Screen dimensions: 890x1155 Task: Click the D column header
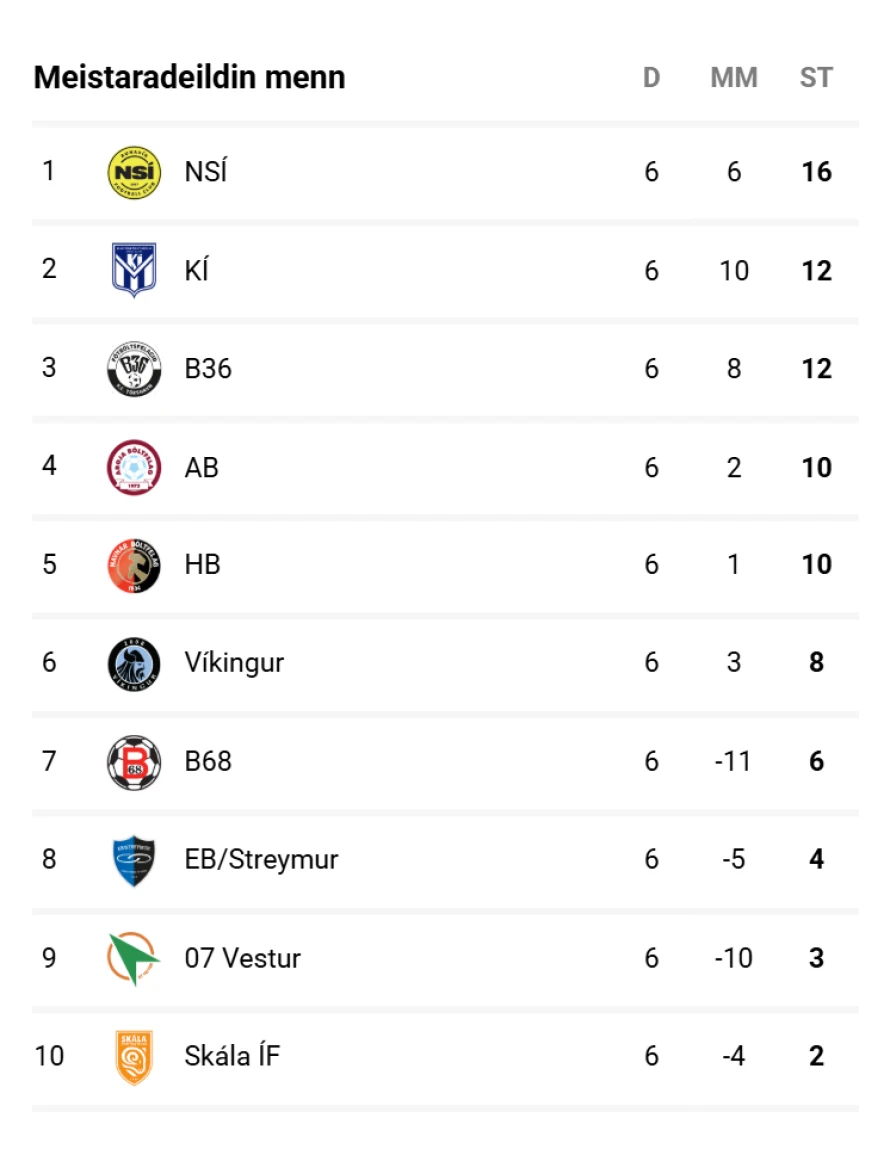pos(651,78)
